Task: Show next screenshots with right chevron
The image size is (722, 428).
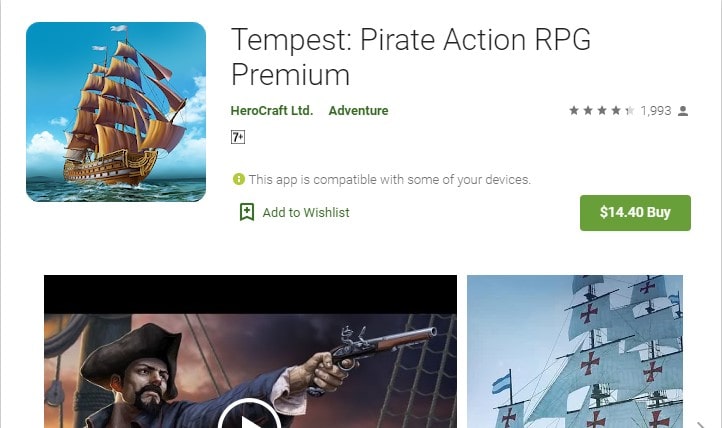Action: [x=700, y=424]
